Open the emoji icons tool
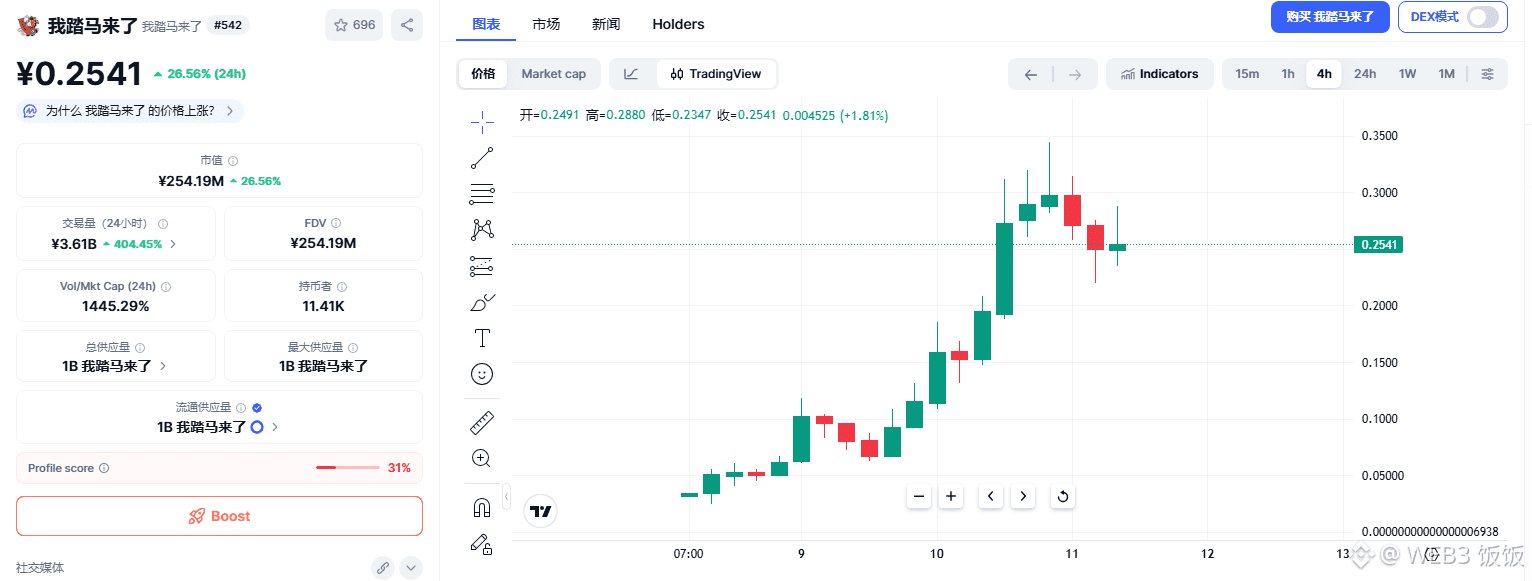 482,374
